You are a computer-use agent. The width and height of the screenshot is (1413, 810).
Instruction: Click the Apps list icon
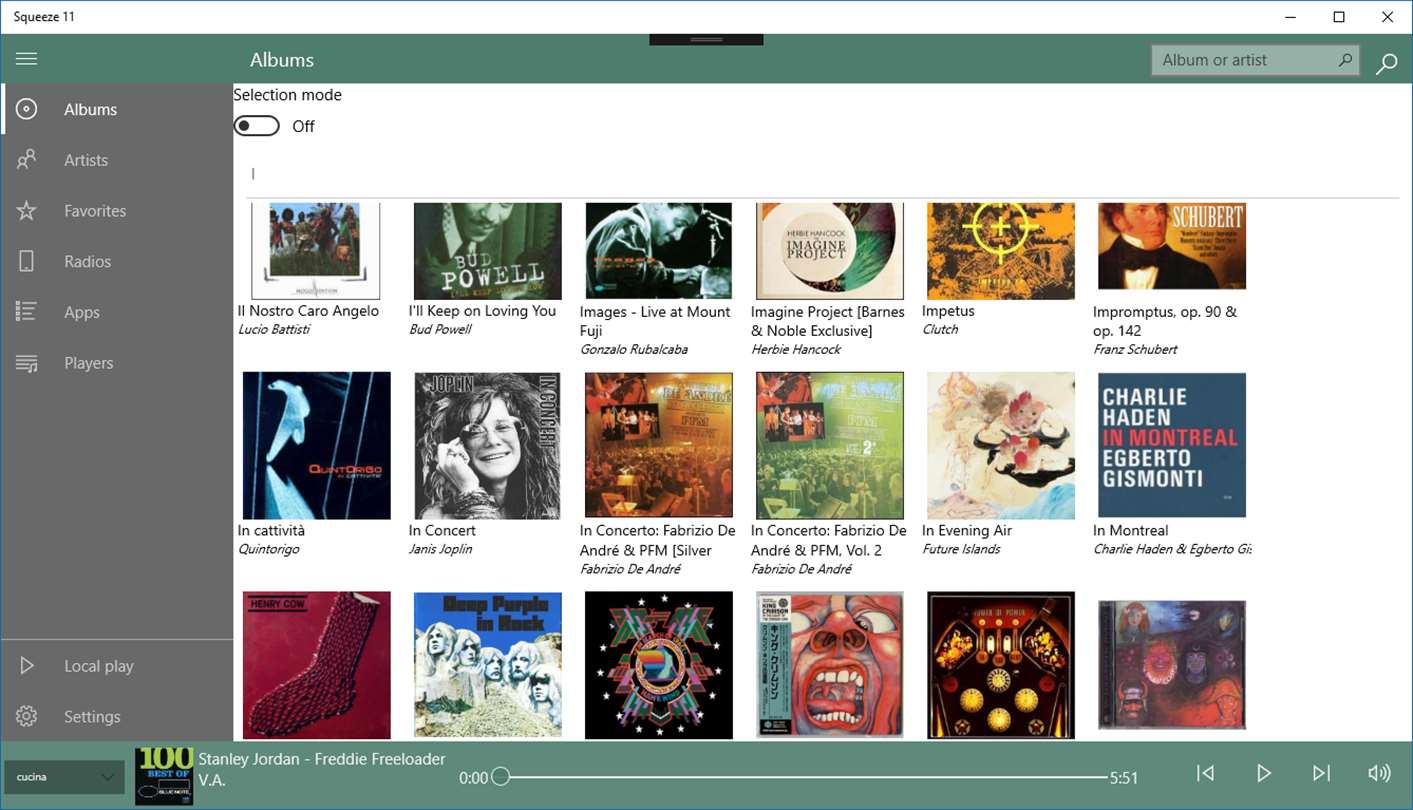pos(27,312)
